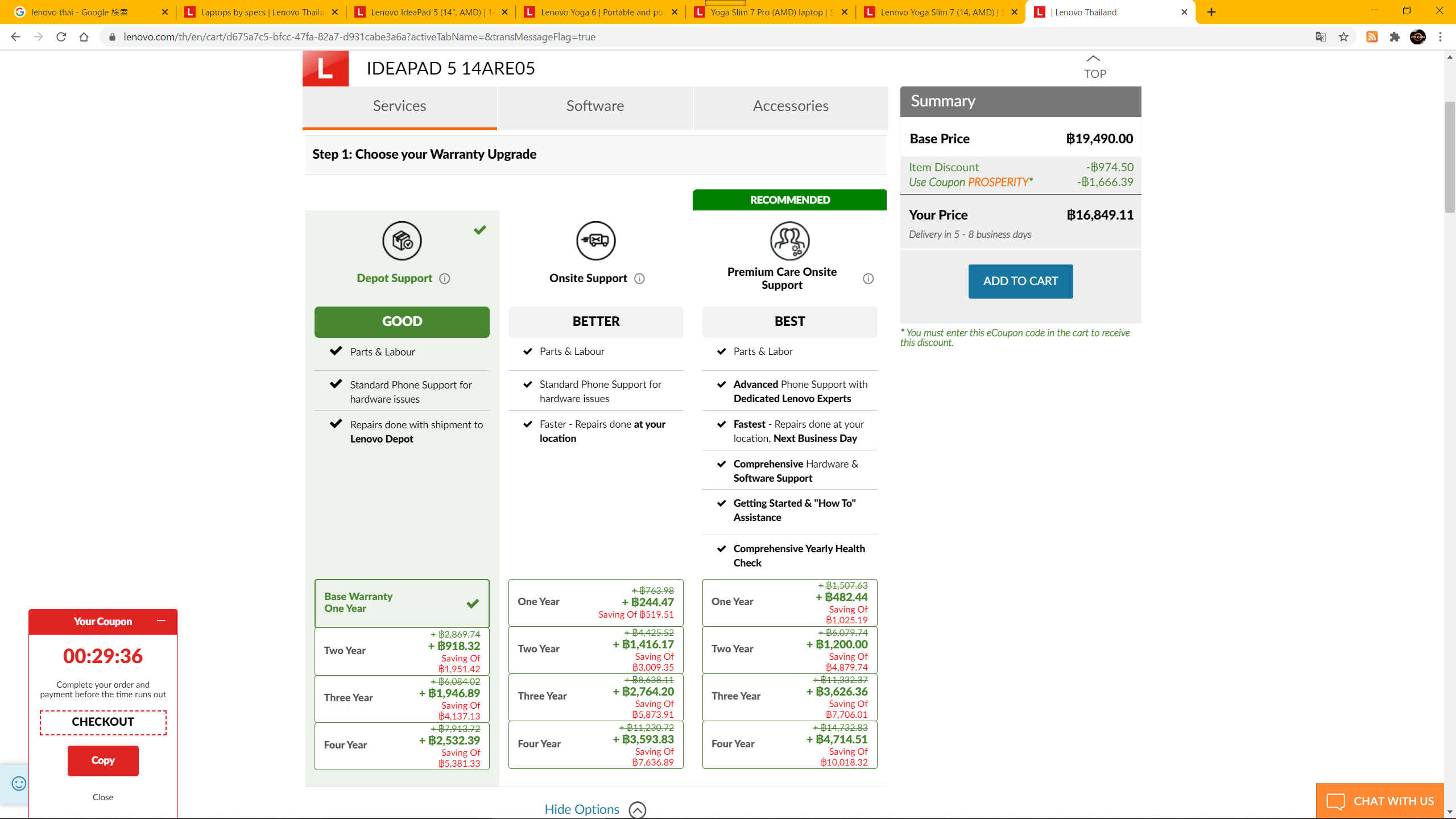Select Onsite One Year ฿244.47 option

click(x=596, y=602)
